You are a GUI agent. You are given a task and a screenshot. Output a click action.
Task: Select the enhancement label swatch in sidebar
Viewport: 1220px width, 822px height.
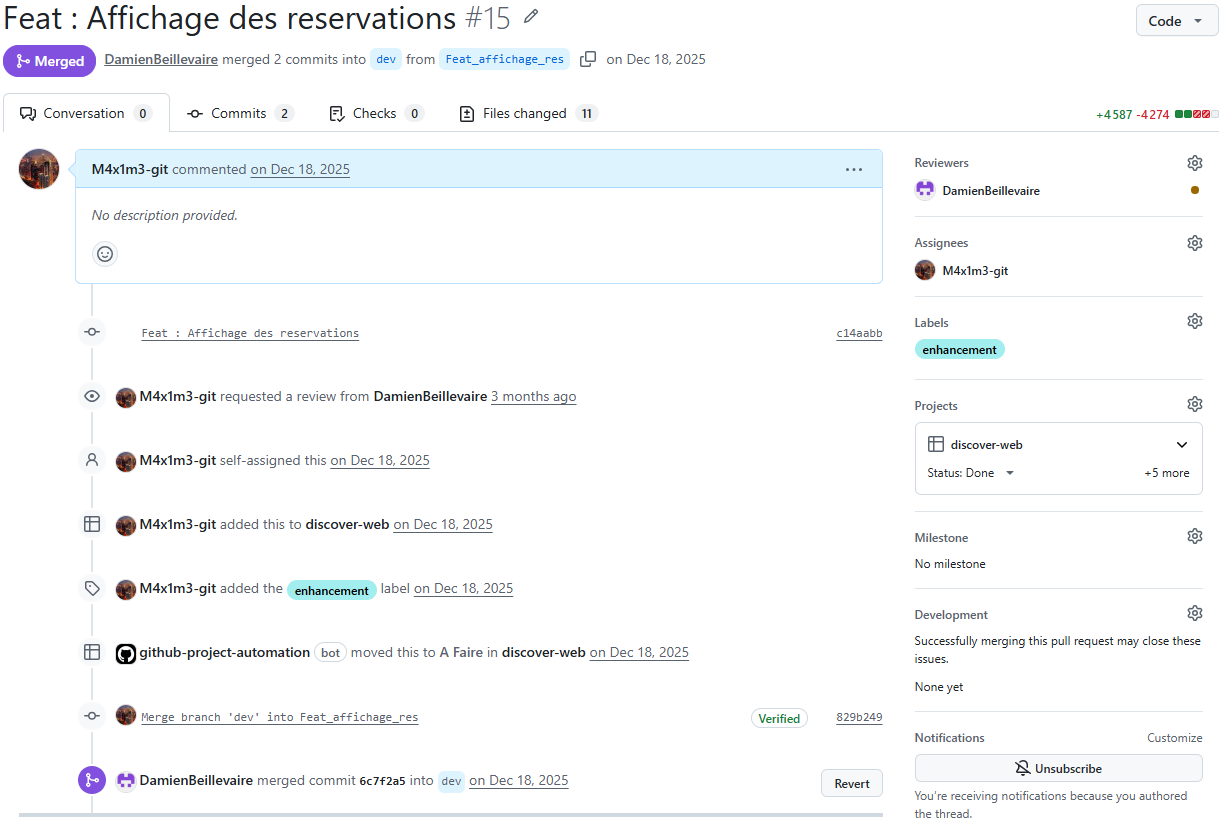click(x=959, y=349)
